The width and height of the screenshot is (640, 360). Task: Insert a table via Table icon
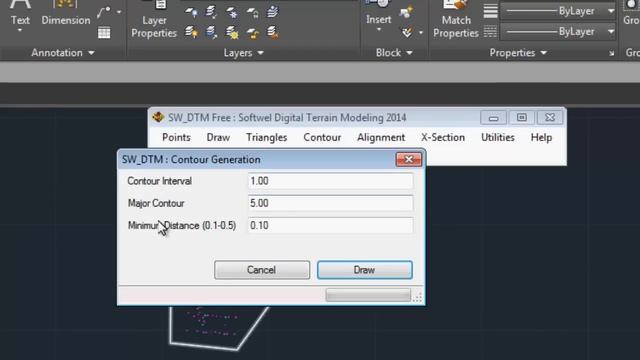pos(104,33)
